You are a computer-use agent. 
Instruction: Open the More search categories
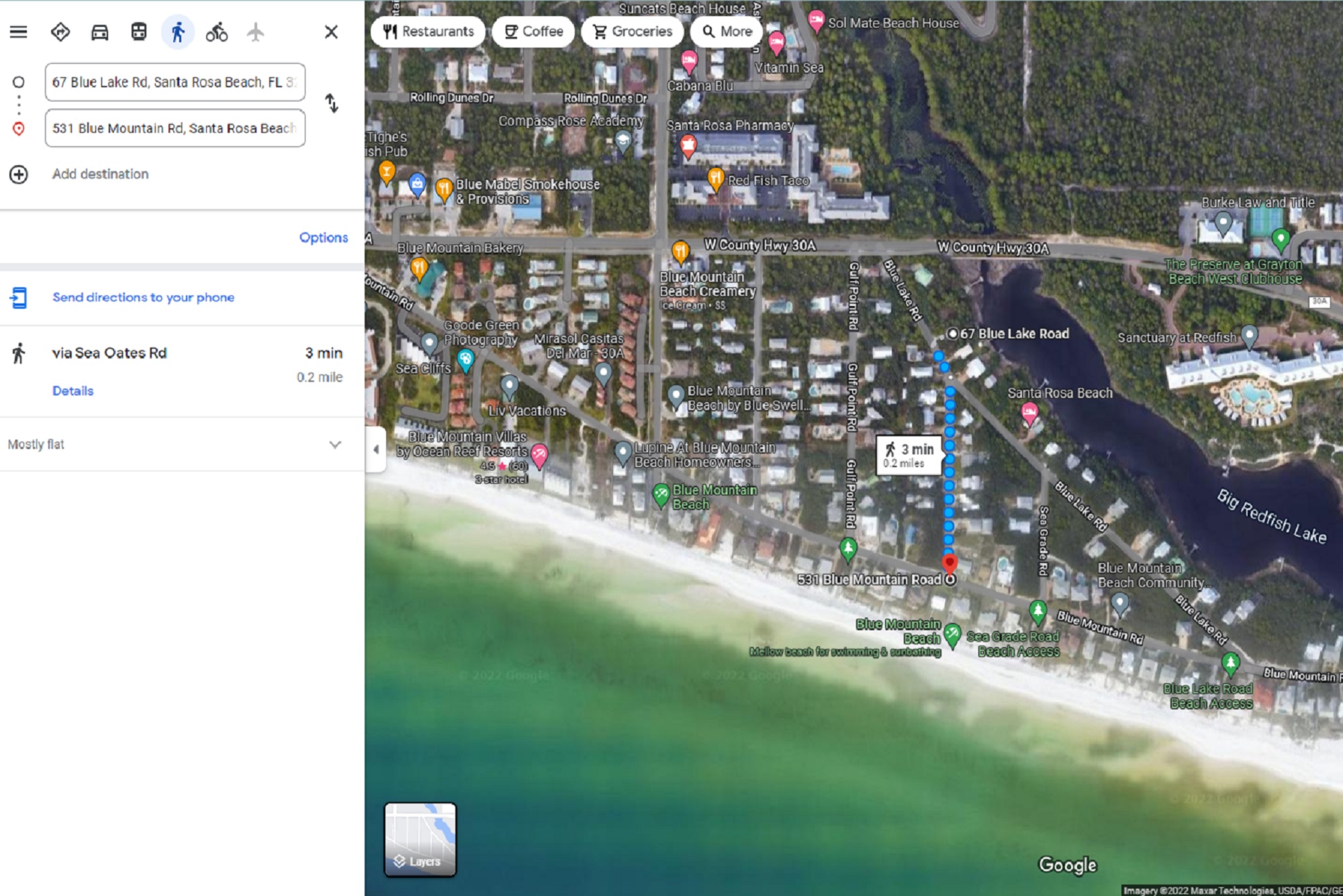pos(726,31)
